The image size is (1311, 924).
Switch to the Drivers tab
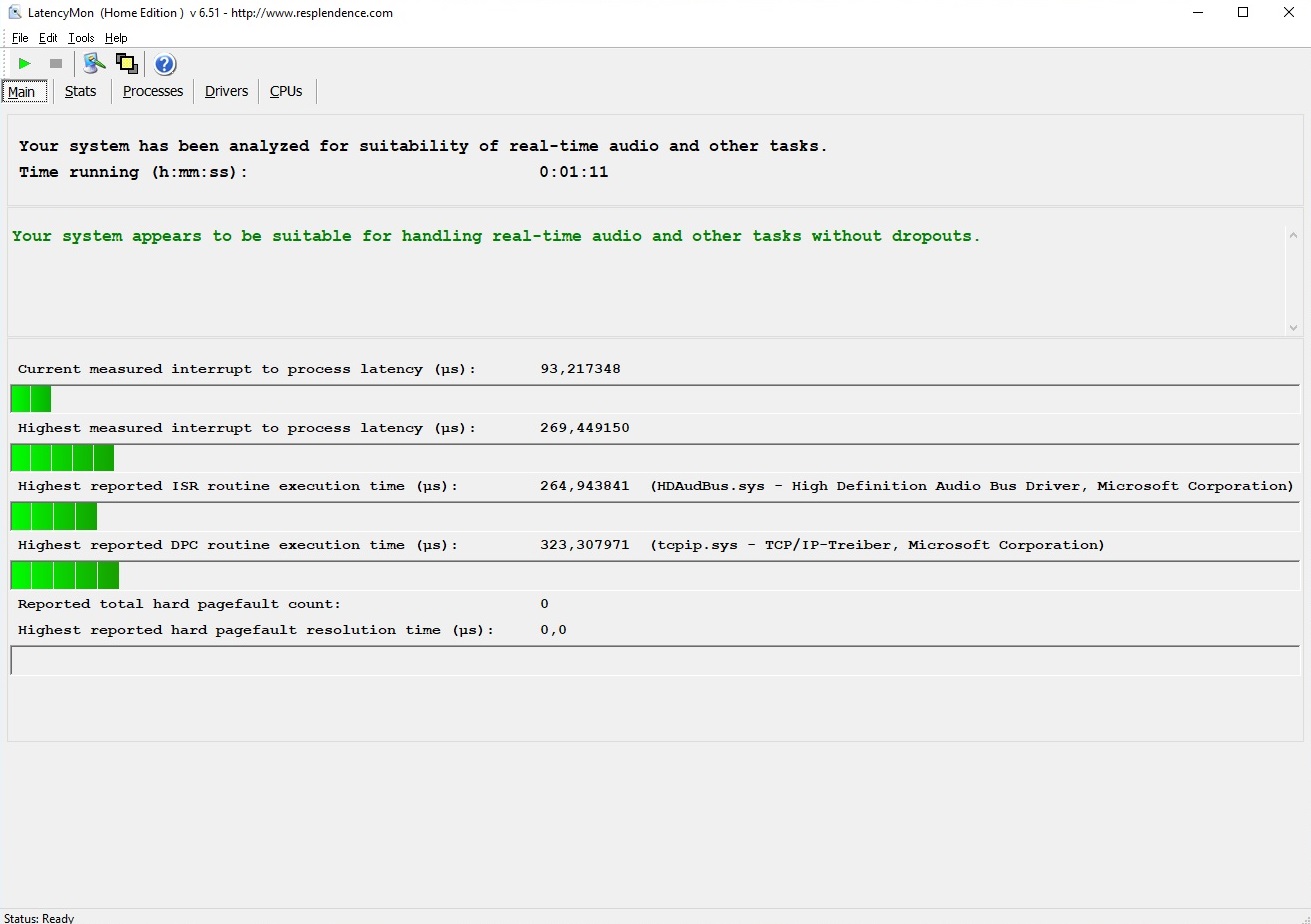[x=226, y=91]
